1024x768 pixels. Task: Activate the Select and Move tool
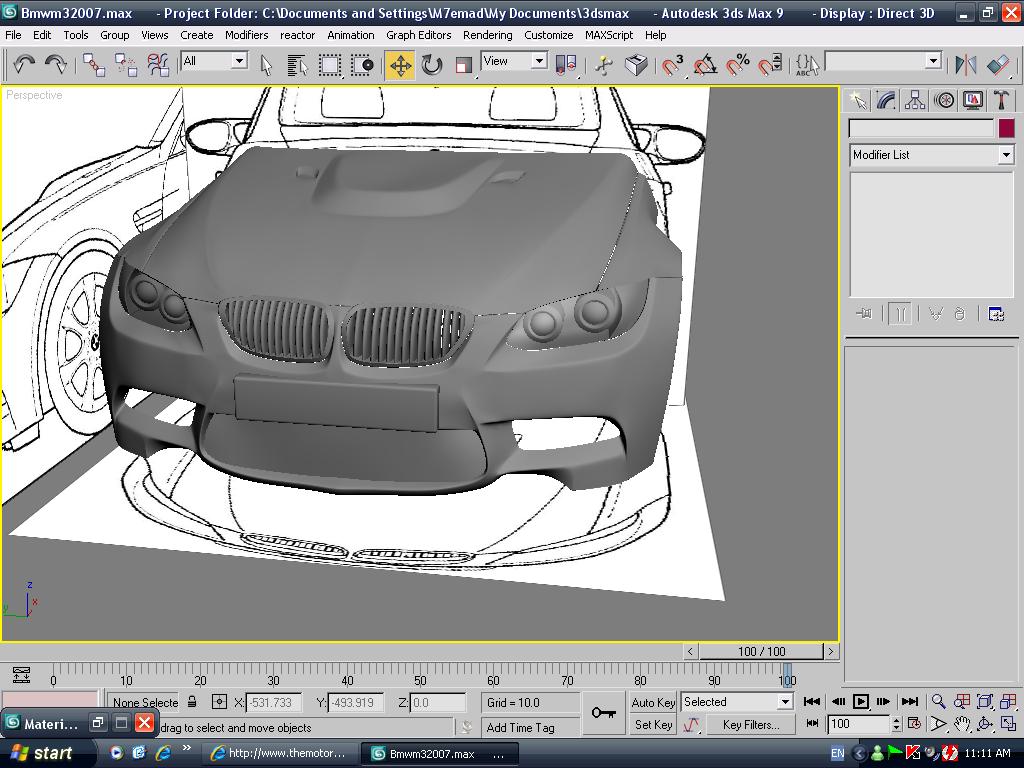(400, 65)
